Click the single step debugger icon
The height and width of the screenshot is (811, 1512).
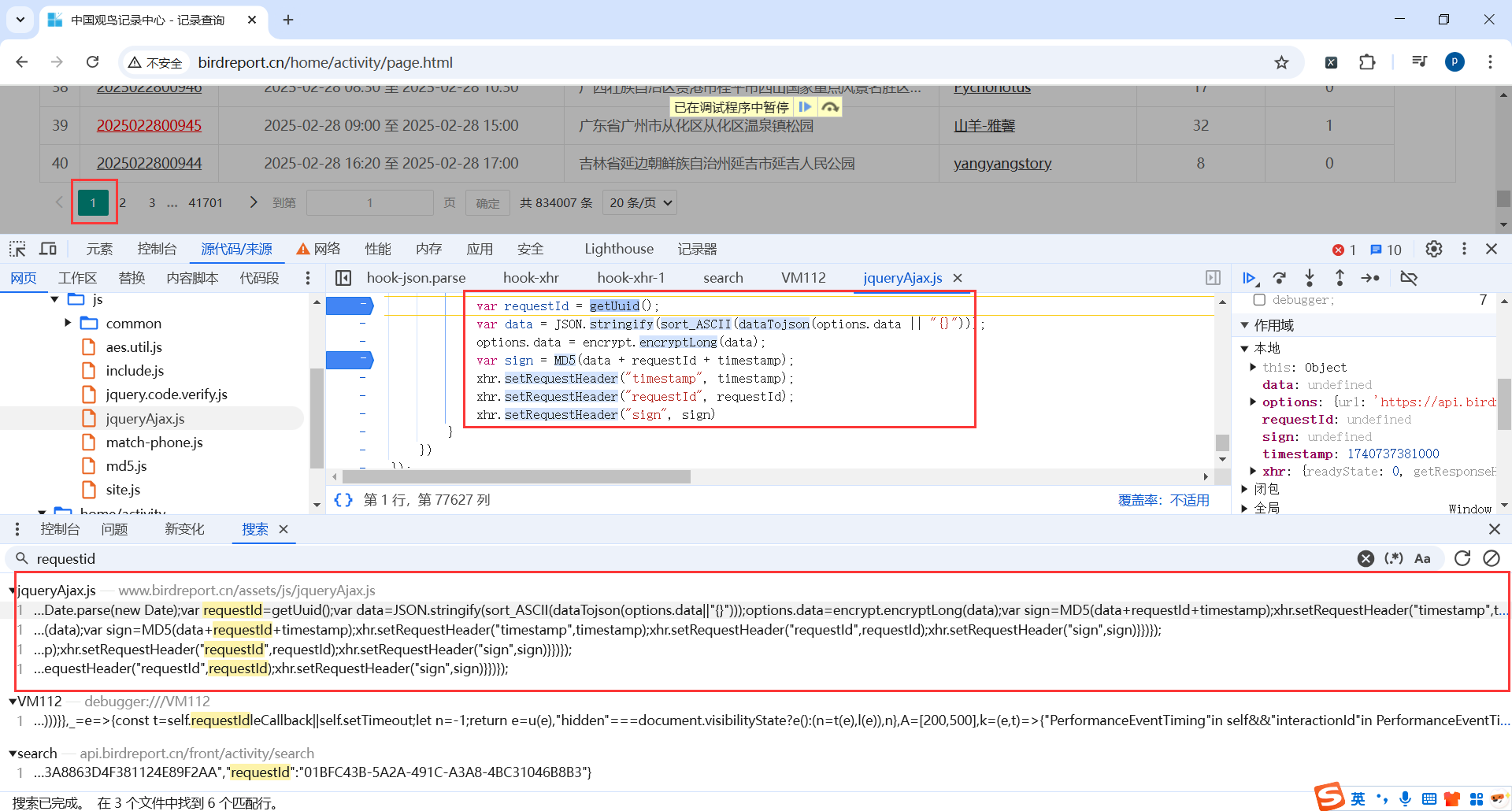1370,278
